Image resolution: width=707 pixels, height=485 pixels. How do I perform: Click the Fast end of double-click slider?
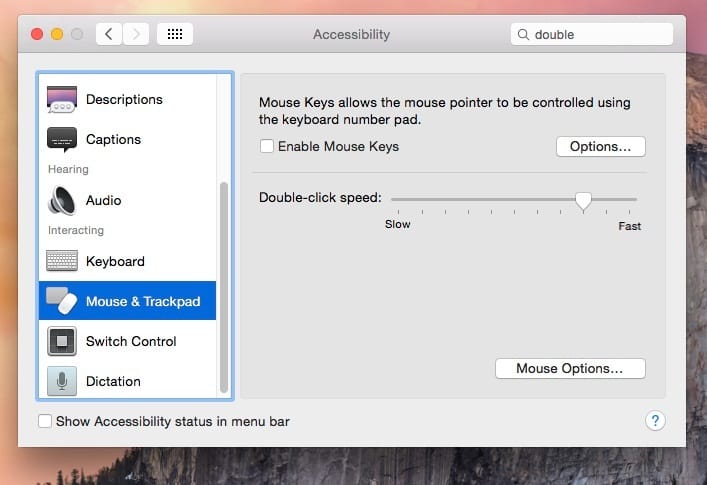pyautogui.click(x=629, y=226)
